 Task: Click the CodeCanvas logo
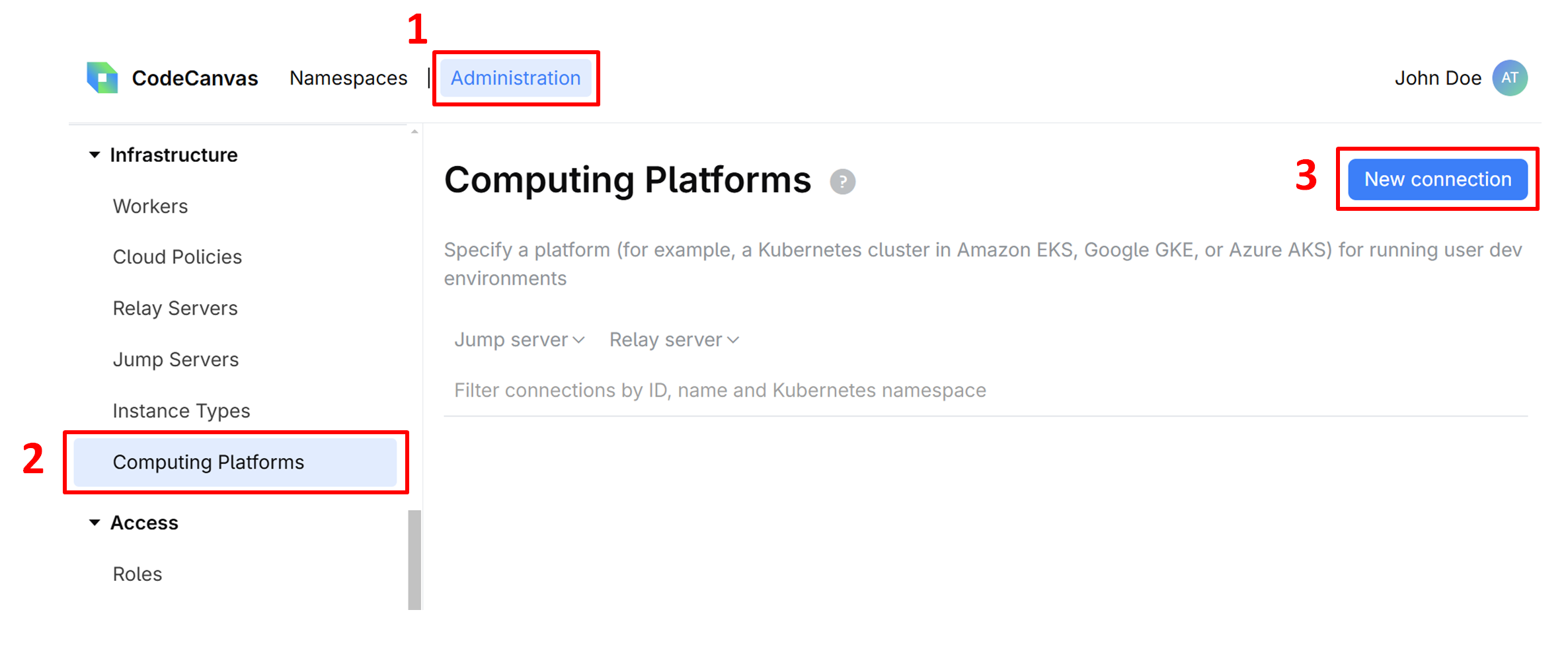(x=102, y=77)
